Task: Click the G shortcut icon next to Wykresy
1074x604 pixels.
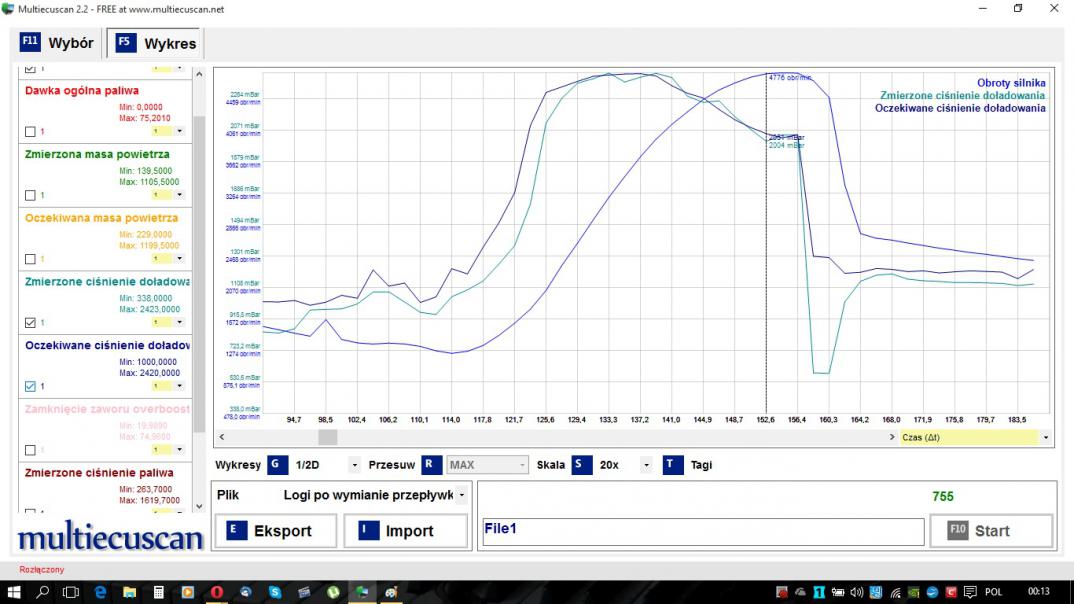Action: pos(277,464)
